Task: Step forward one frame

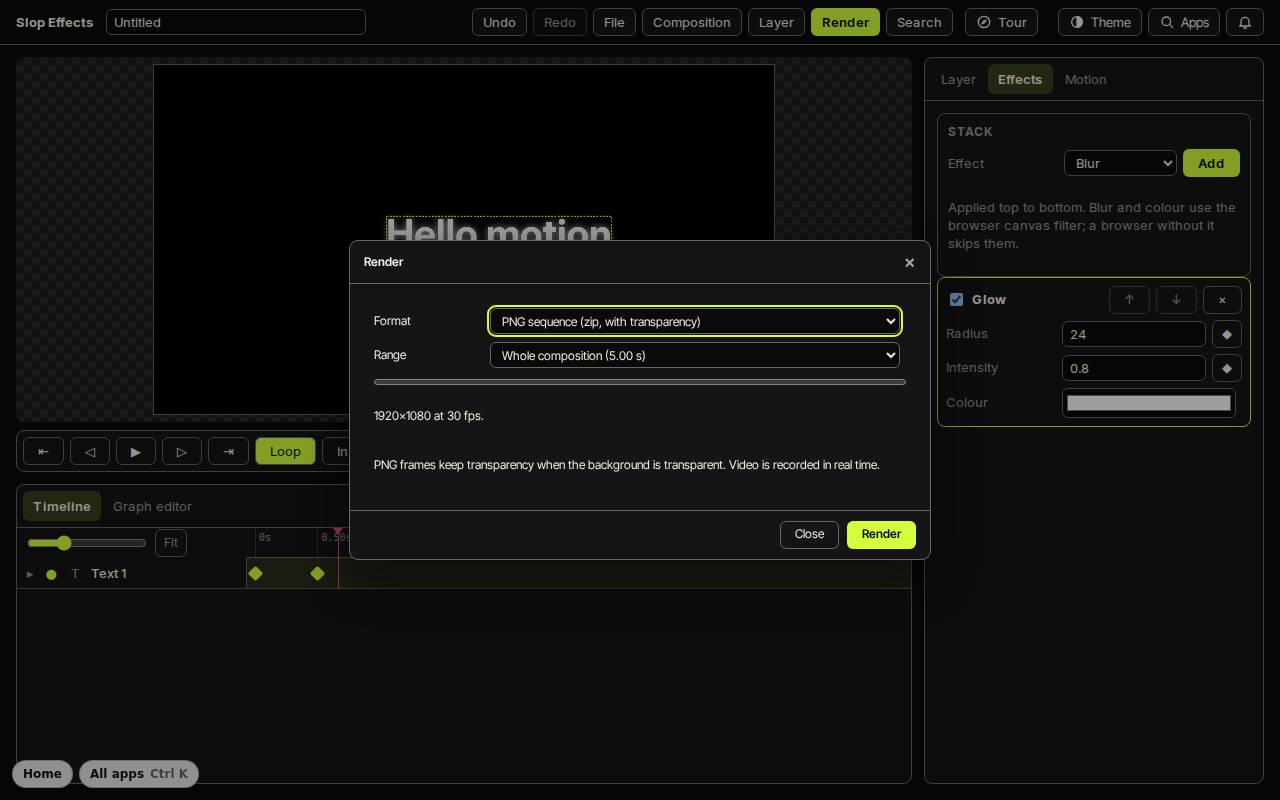Action: (182, 451)
